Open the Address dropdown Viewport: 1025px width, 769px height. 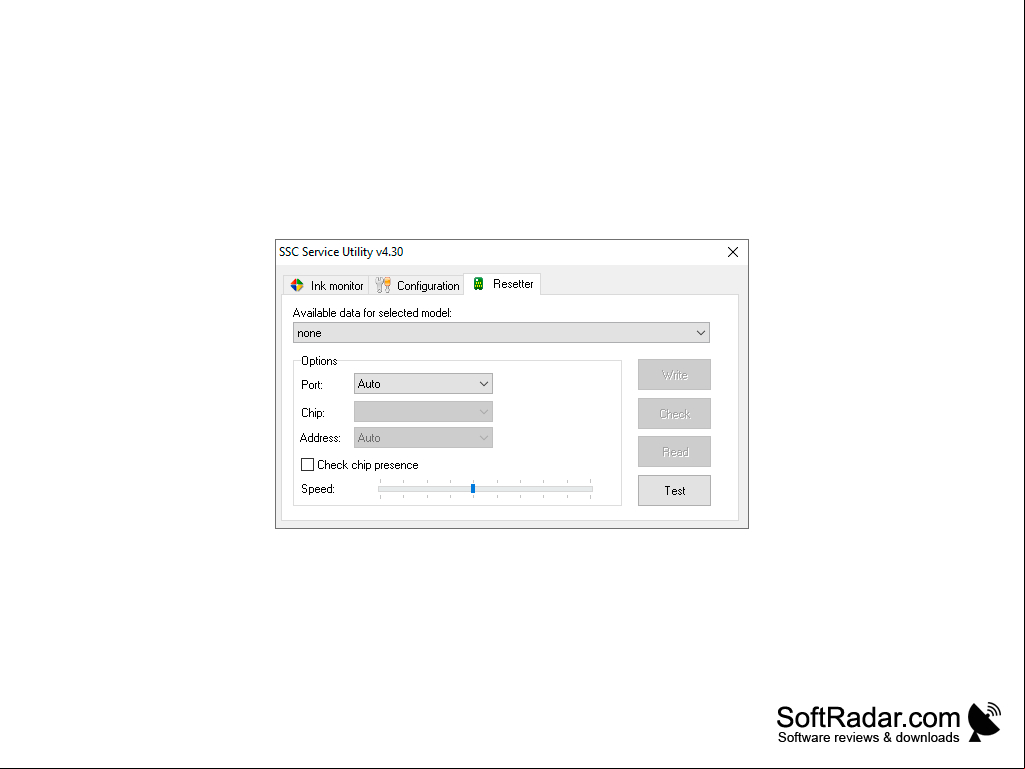coord(423,438)
